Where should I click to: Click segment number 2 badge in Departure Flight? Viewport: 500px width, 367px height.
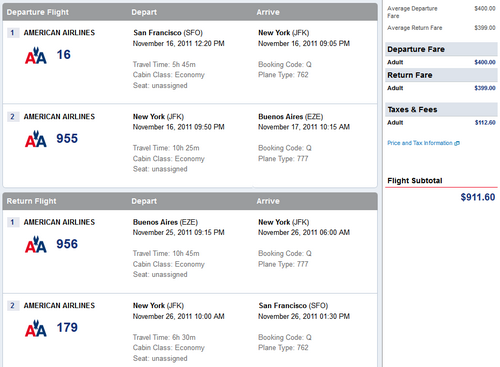click(x=13, y=117)
